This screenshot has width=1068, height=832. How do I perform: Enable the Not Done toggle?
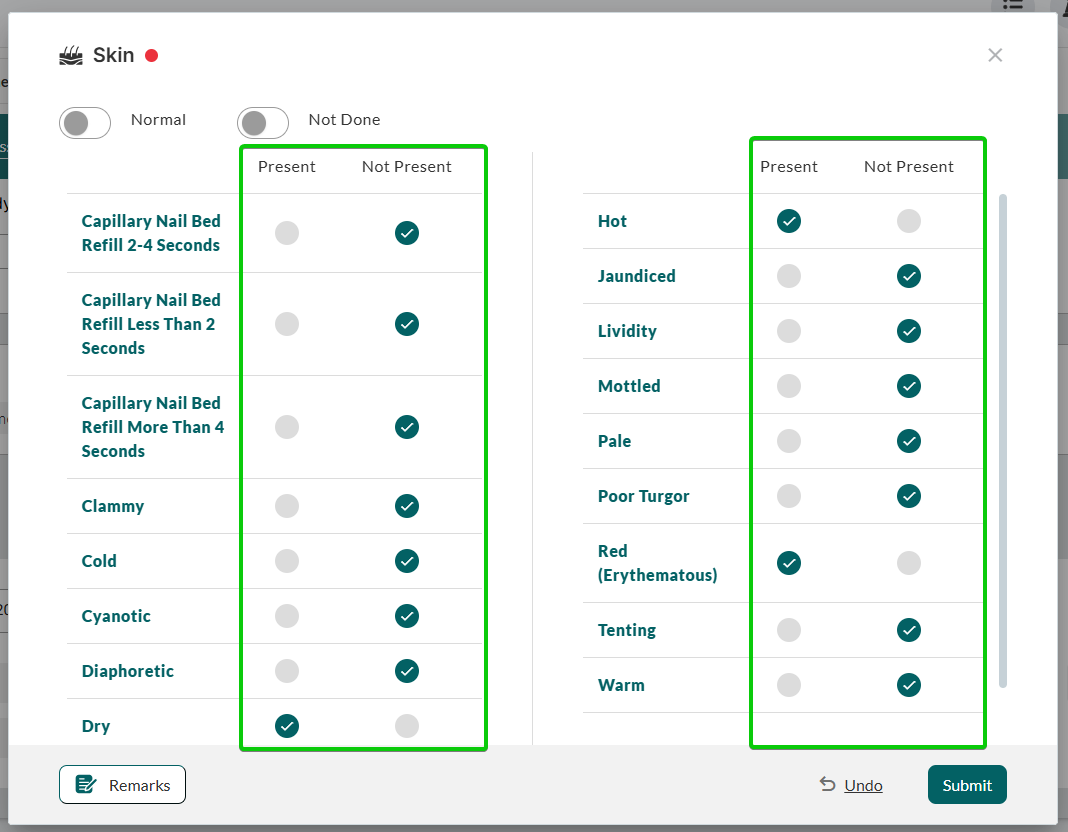(x=263, y=123)
